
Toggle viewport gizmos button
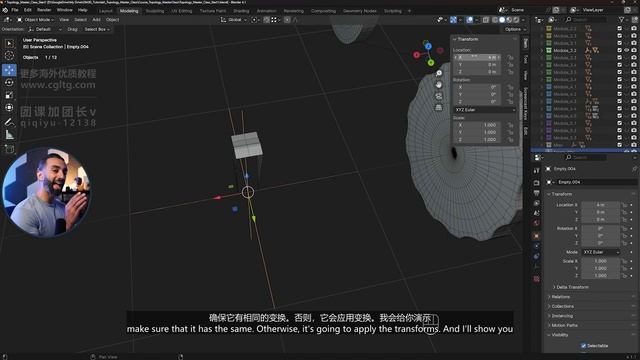point(453,20)
